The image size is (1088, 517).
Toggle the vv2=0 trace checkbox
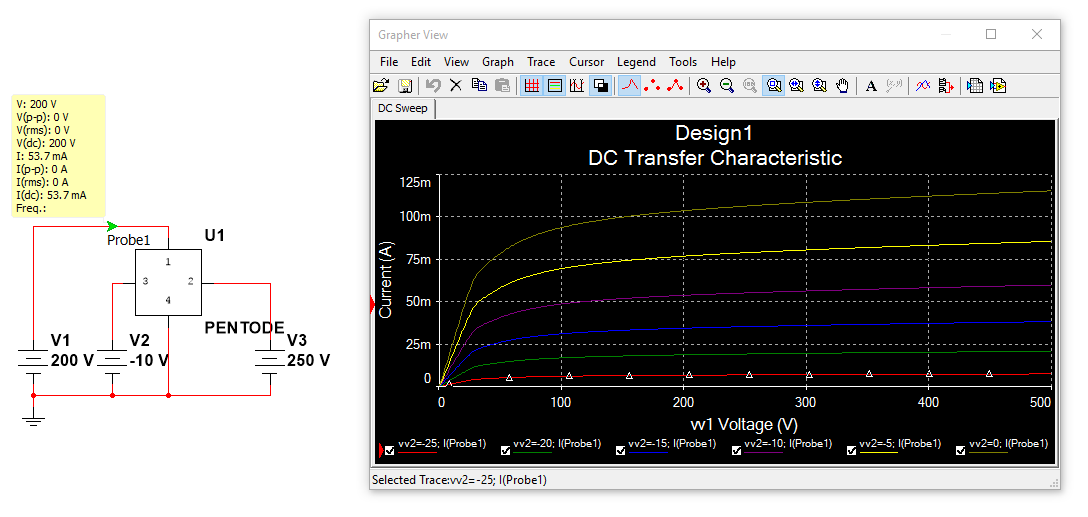961,450
